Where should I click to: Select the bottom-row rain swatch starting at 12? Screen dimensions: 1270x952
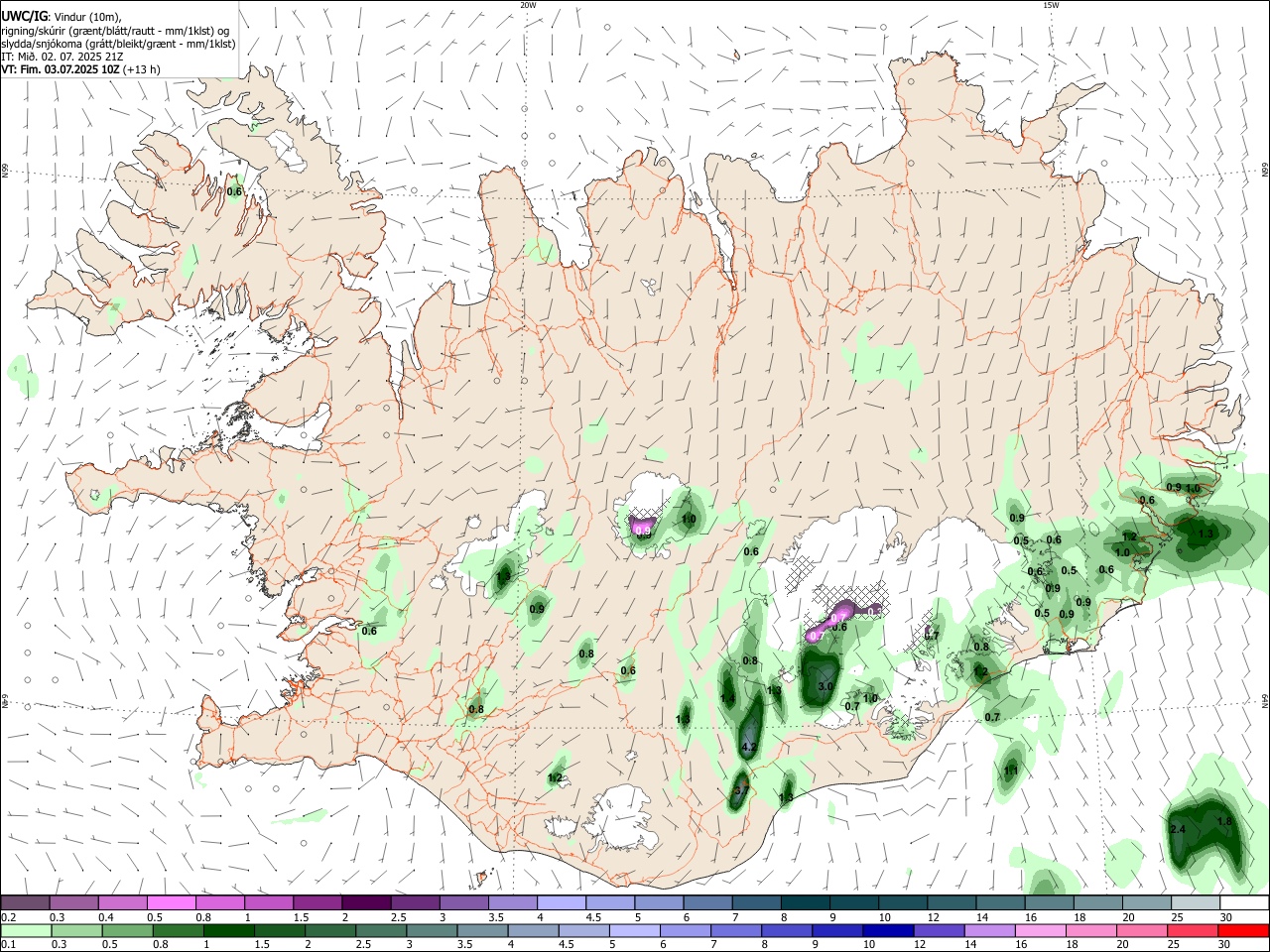[x=940, y=930]
